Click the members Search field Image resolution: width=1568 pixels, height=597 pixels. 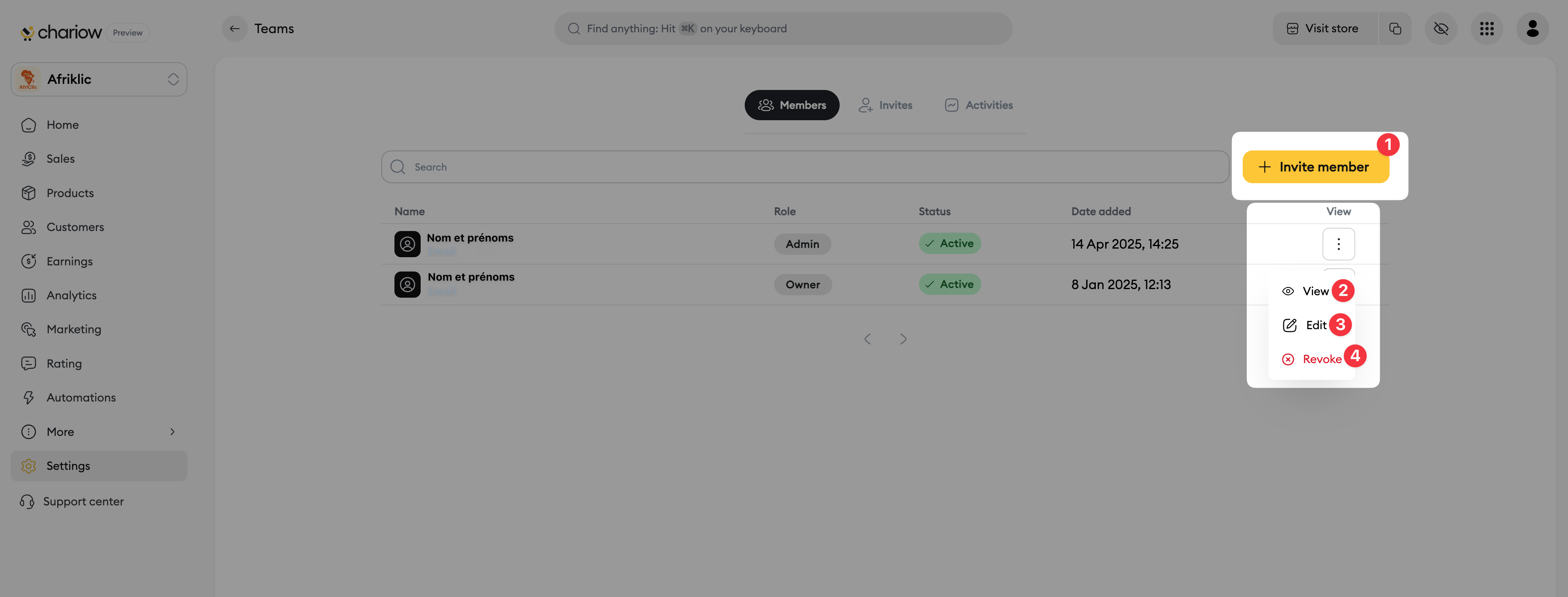[805, 167]
